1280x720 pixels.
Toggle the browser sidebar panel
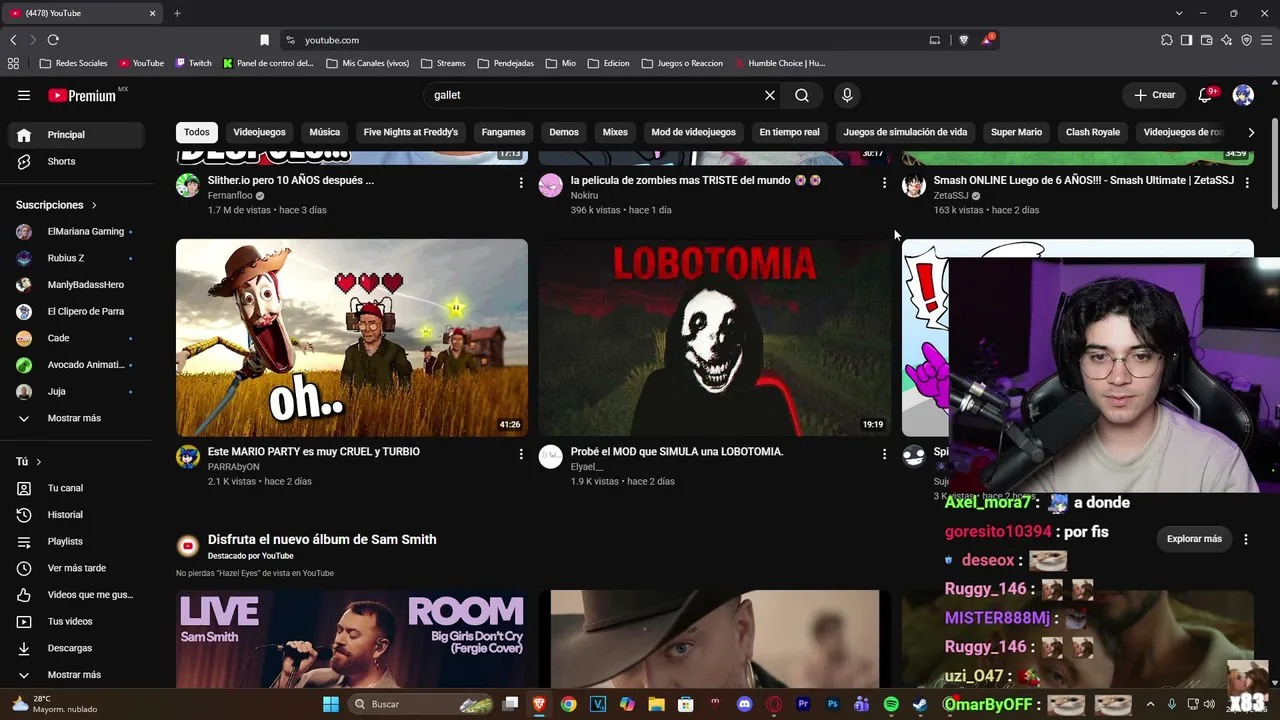1186,40
